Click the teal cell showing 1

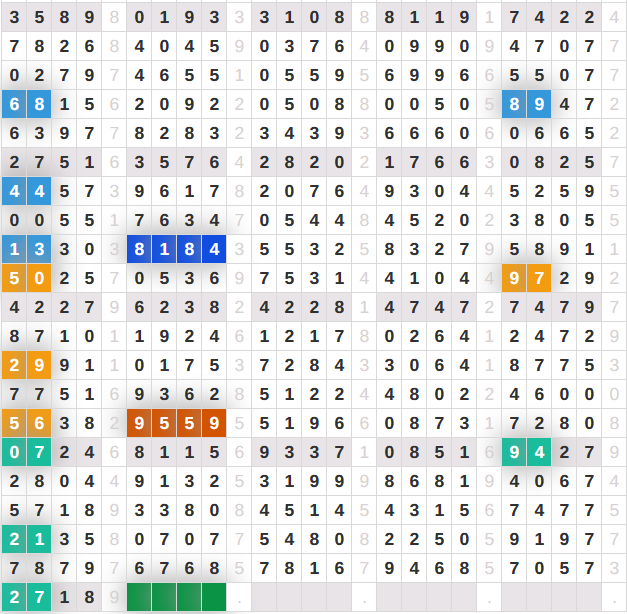[39, 540]
